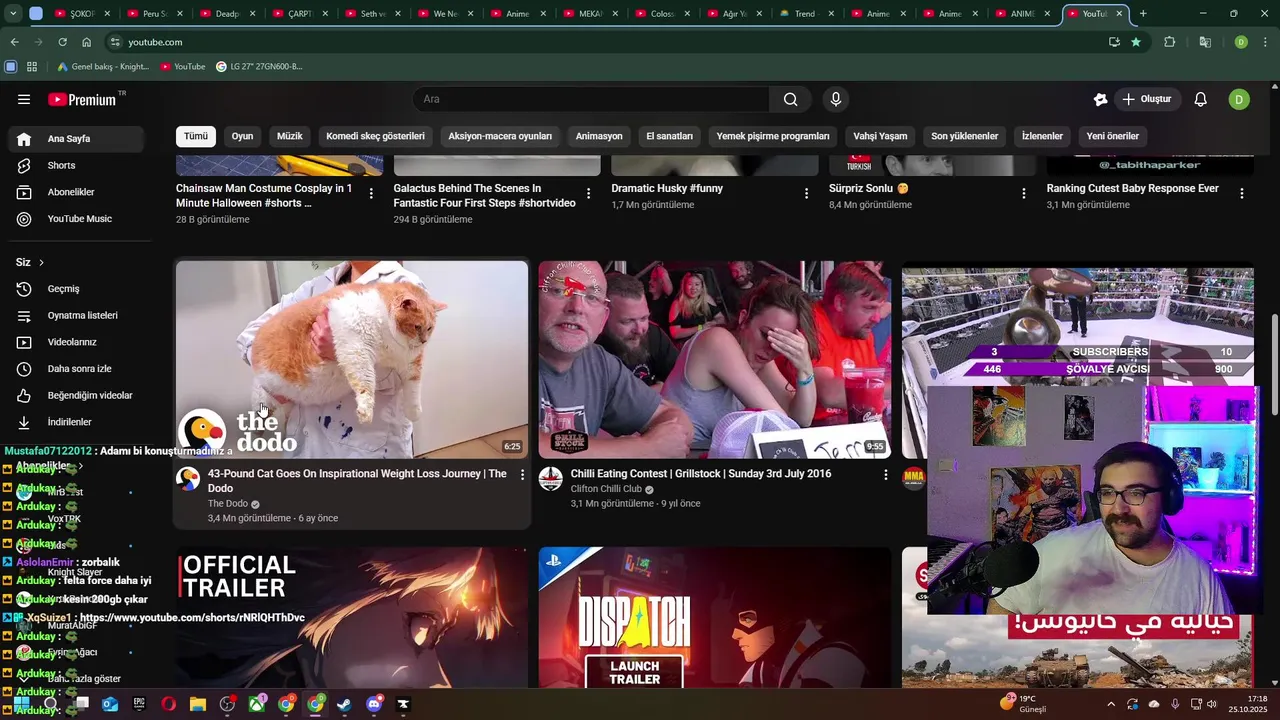Open the Chrome profile avatar

point(1241,42)
